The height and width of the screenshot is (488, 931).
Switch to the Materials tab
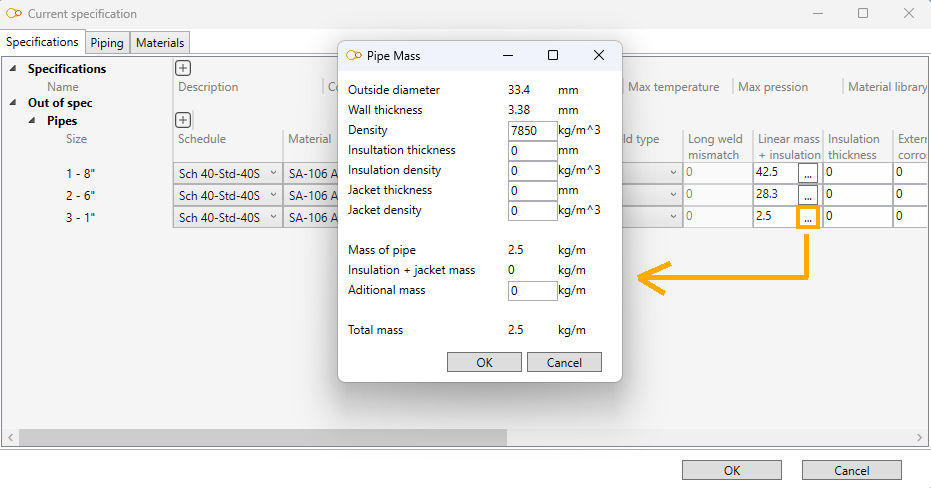160,43
